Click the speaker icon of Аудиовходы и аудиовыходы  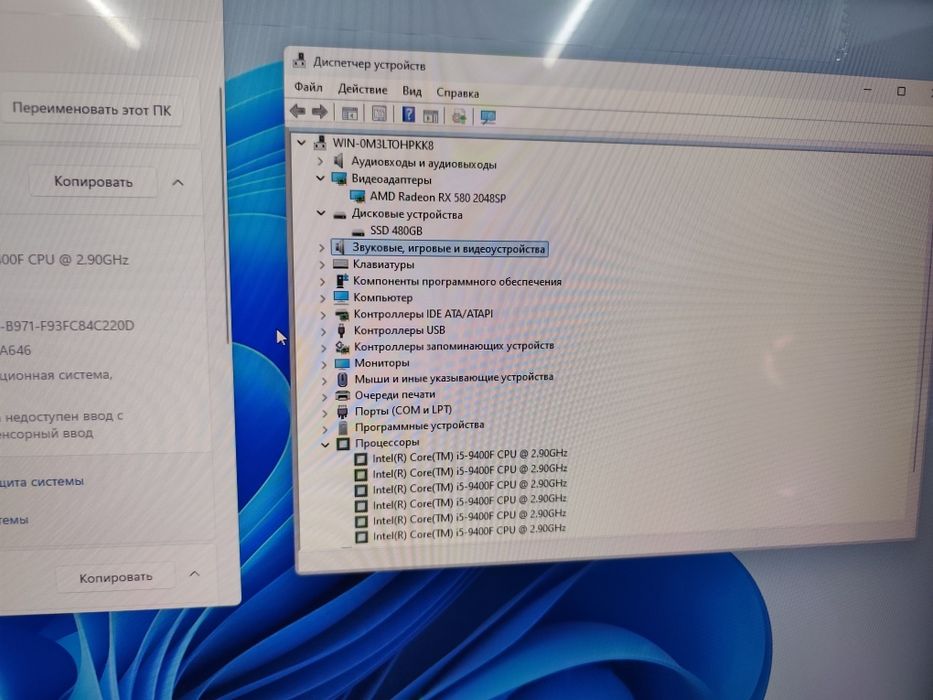pos(339,161)
